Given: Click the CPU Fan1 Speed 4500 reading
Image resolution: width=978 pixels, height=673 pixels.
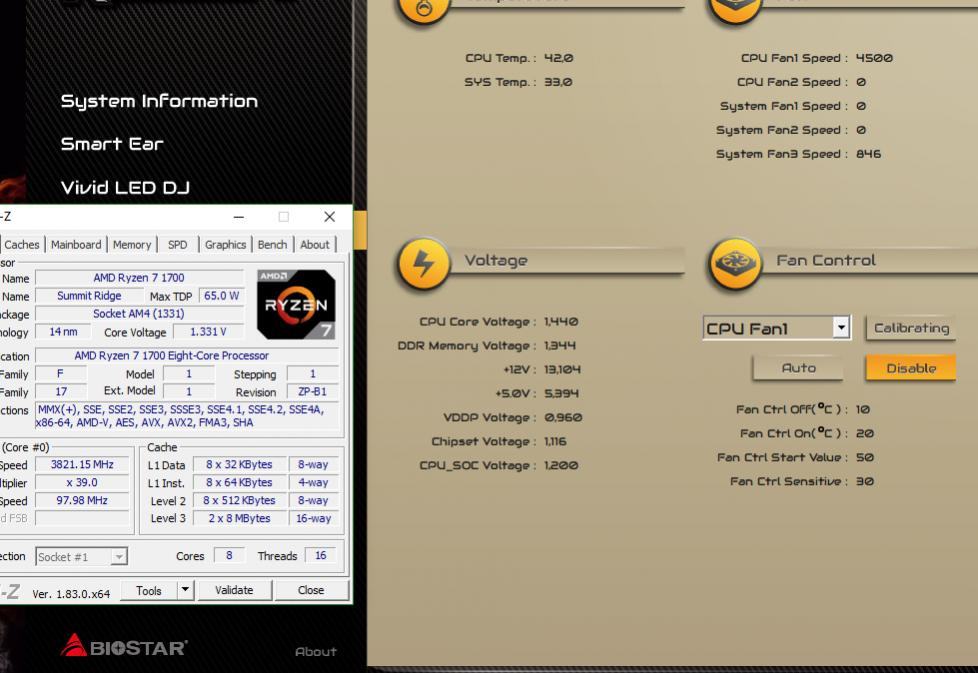Looking at the screenshot, I should coord(874,58).
